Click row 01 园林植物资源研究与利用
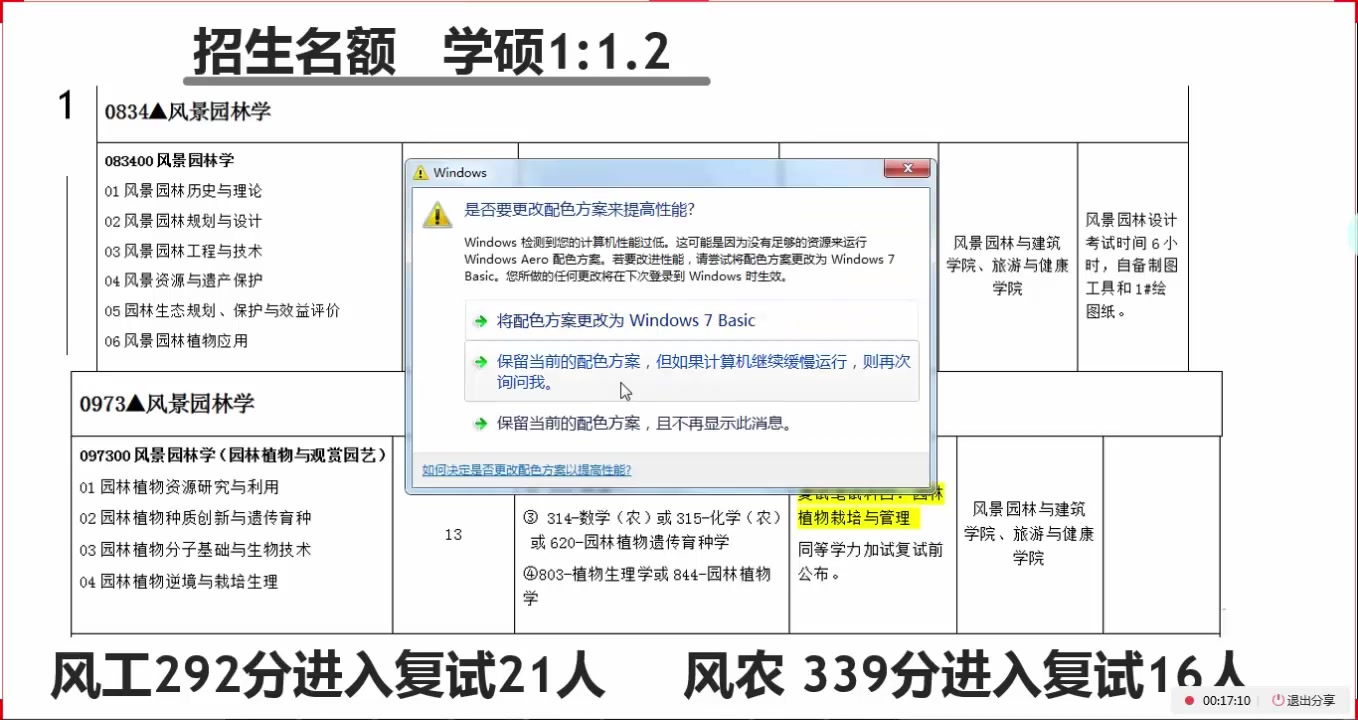This screenshot has width=1358, height=720. [x=179, y=487]
